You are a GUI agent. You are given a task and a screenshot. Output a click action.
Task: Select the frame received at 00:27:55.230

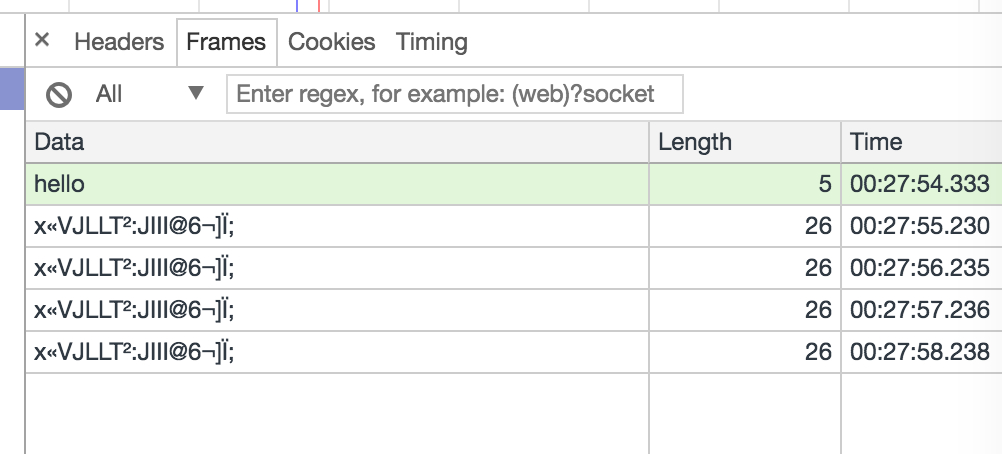click(514, 226)
